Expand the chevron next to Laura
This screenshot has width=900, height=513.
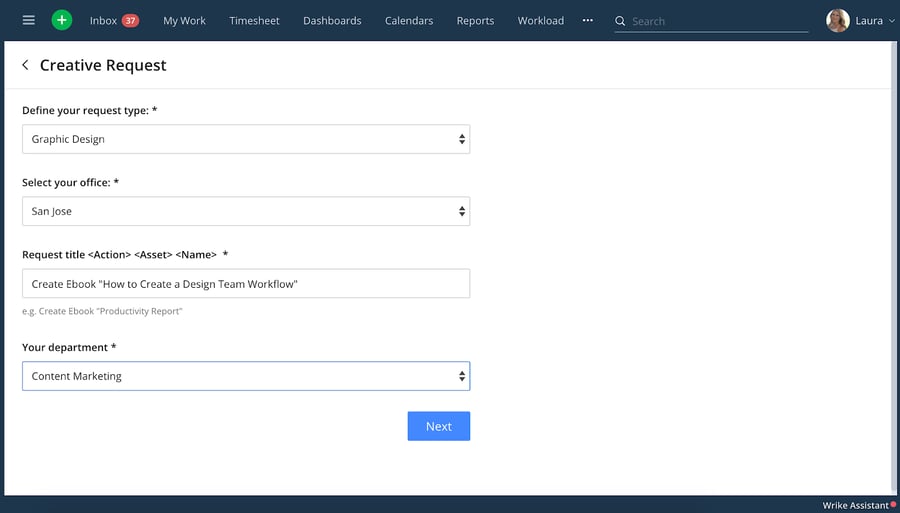pos(891,21)
